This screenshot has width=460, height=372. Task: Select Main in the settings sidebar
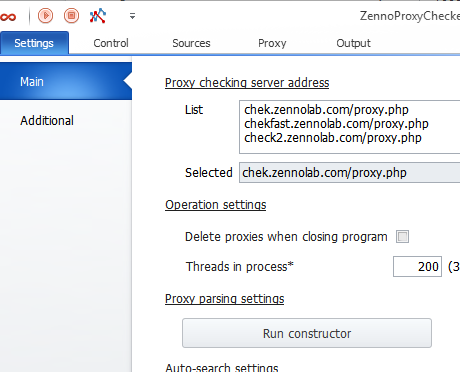coord(66,81)
